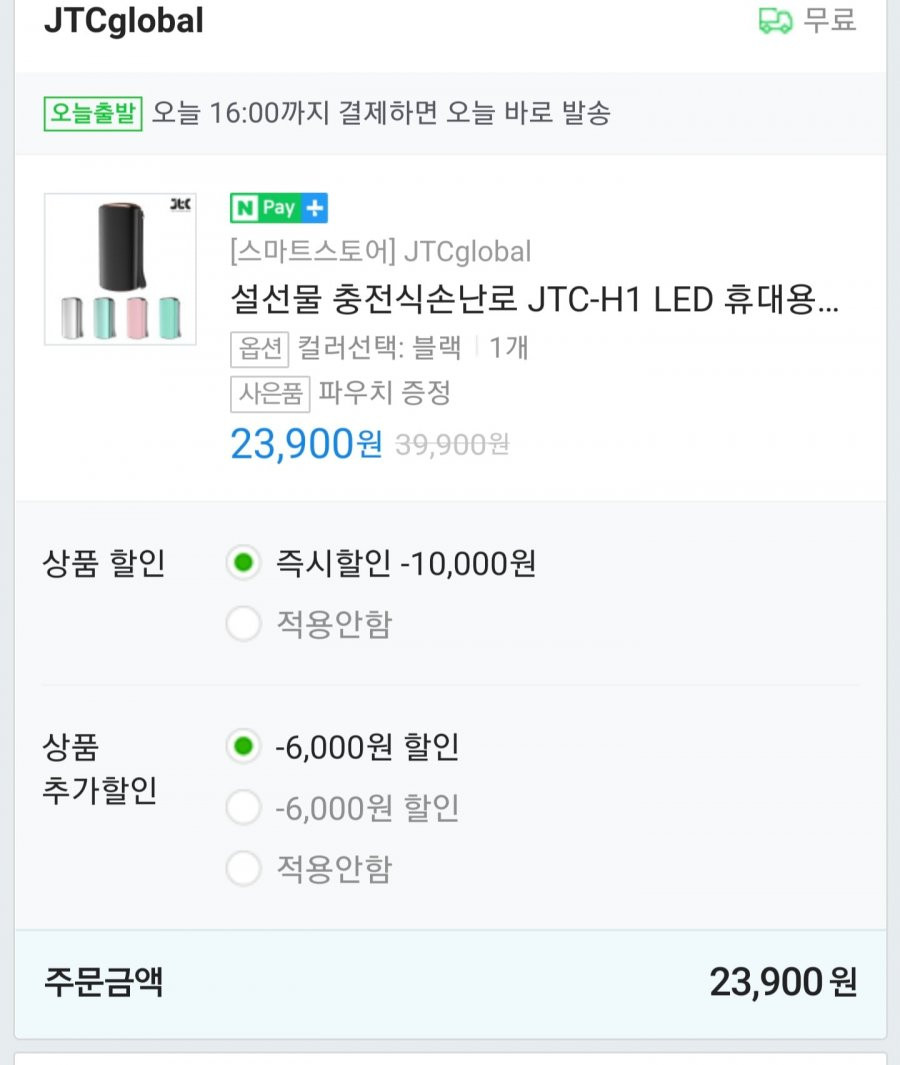
Task: Open the 설선물 충전식손난로 product title
Action: tap(535, 300)
